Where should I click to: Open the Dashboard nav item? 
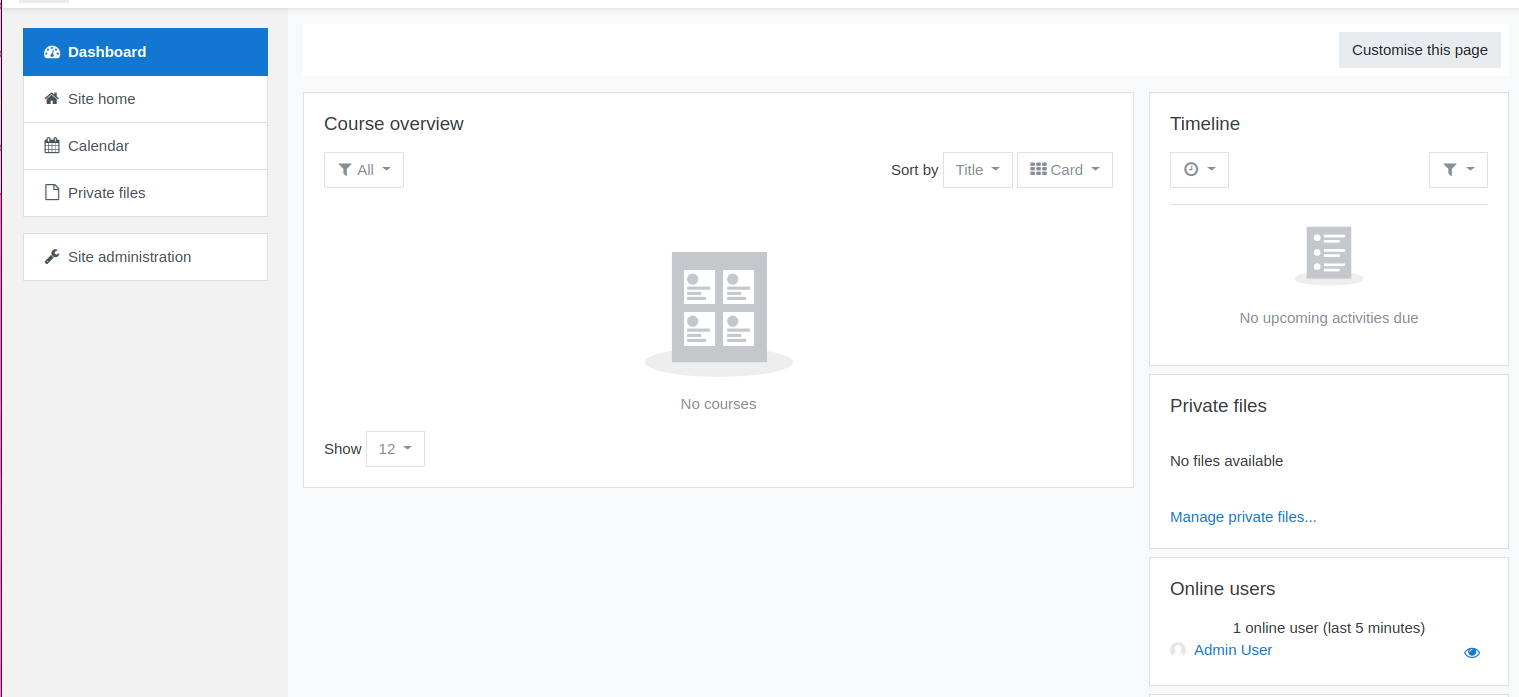pos(145,52)
